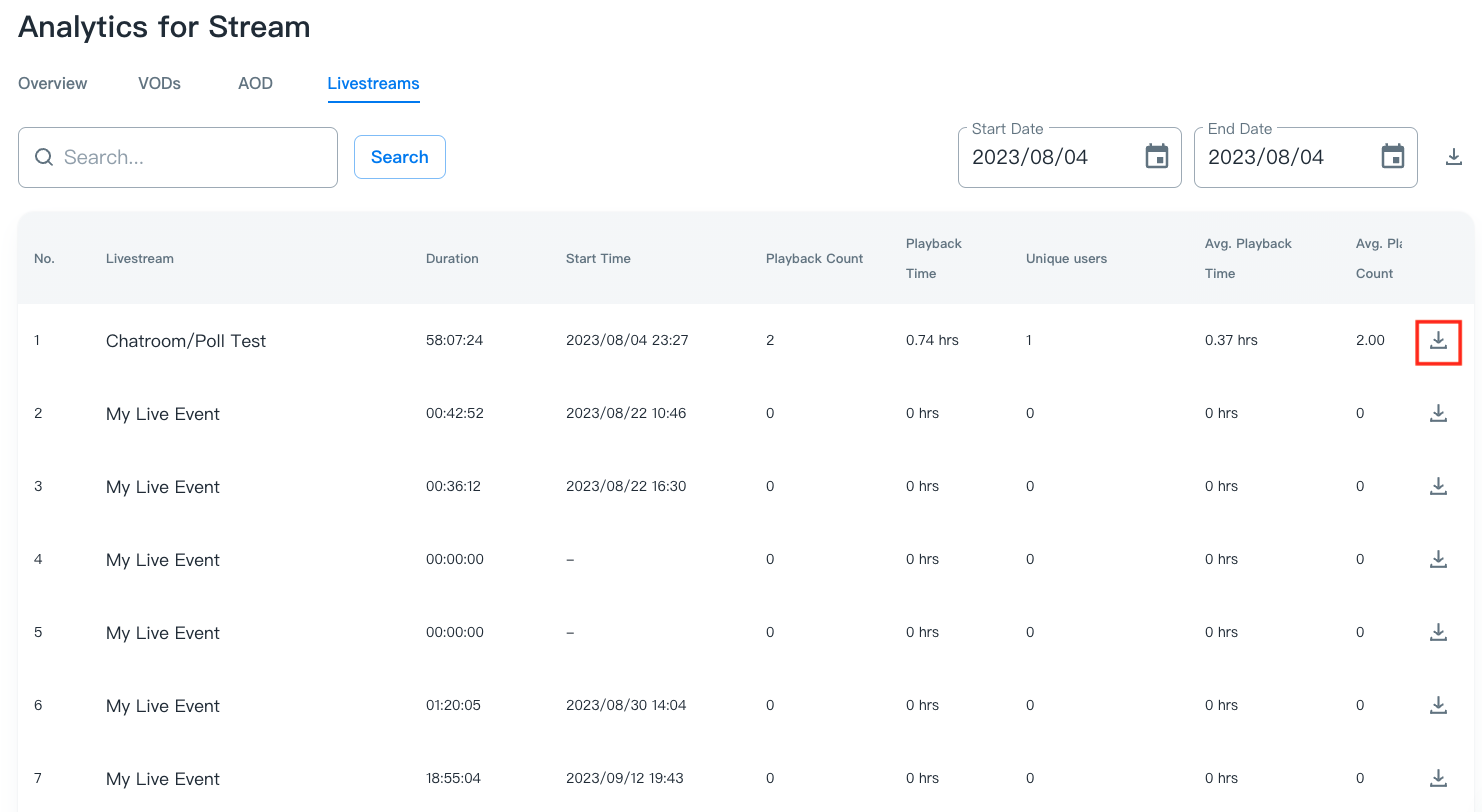Click the export all download icon beside End Date
Screen dimensions: 1482x812
coord(1454,157)
